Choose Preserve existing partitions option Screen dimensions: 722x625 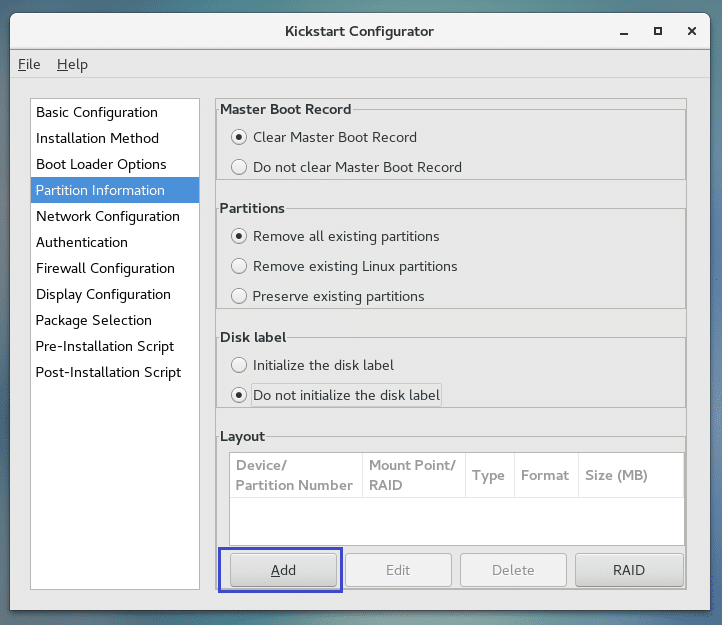tap(239, 296)
